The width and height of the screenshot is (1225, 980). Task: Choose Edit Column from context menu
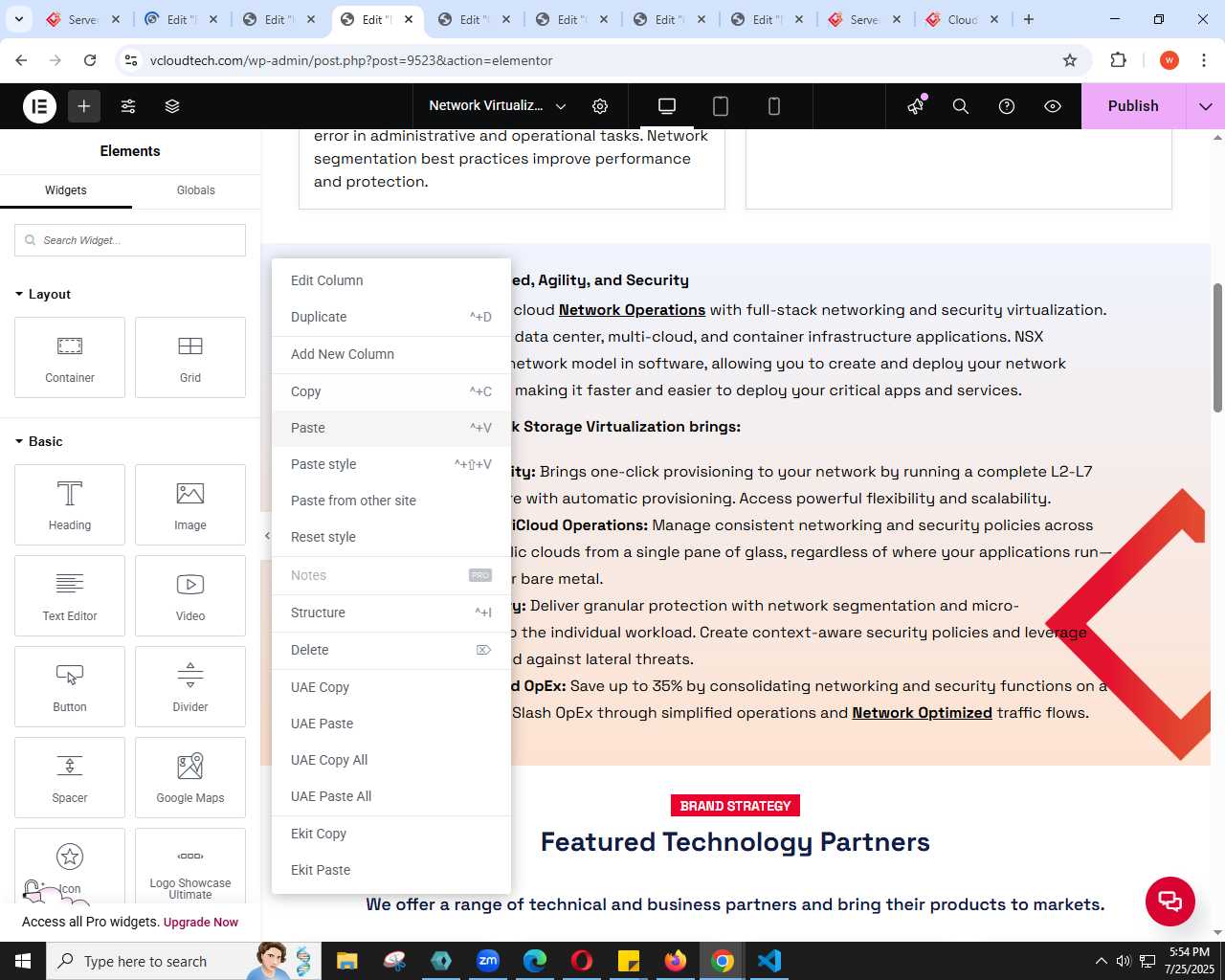click(x=391, y=280)
